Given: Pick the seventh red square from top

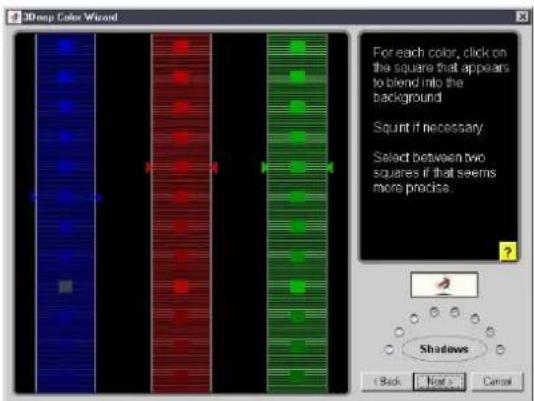Looking at the screenshot, I should click(182, 227).
